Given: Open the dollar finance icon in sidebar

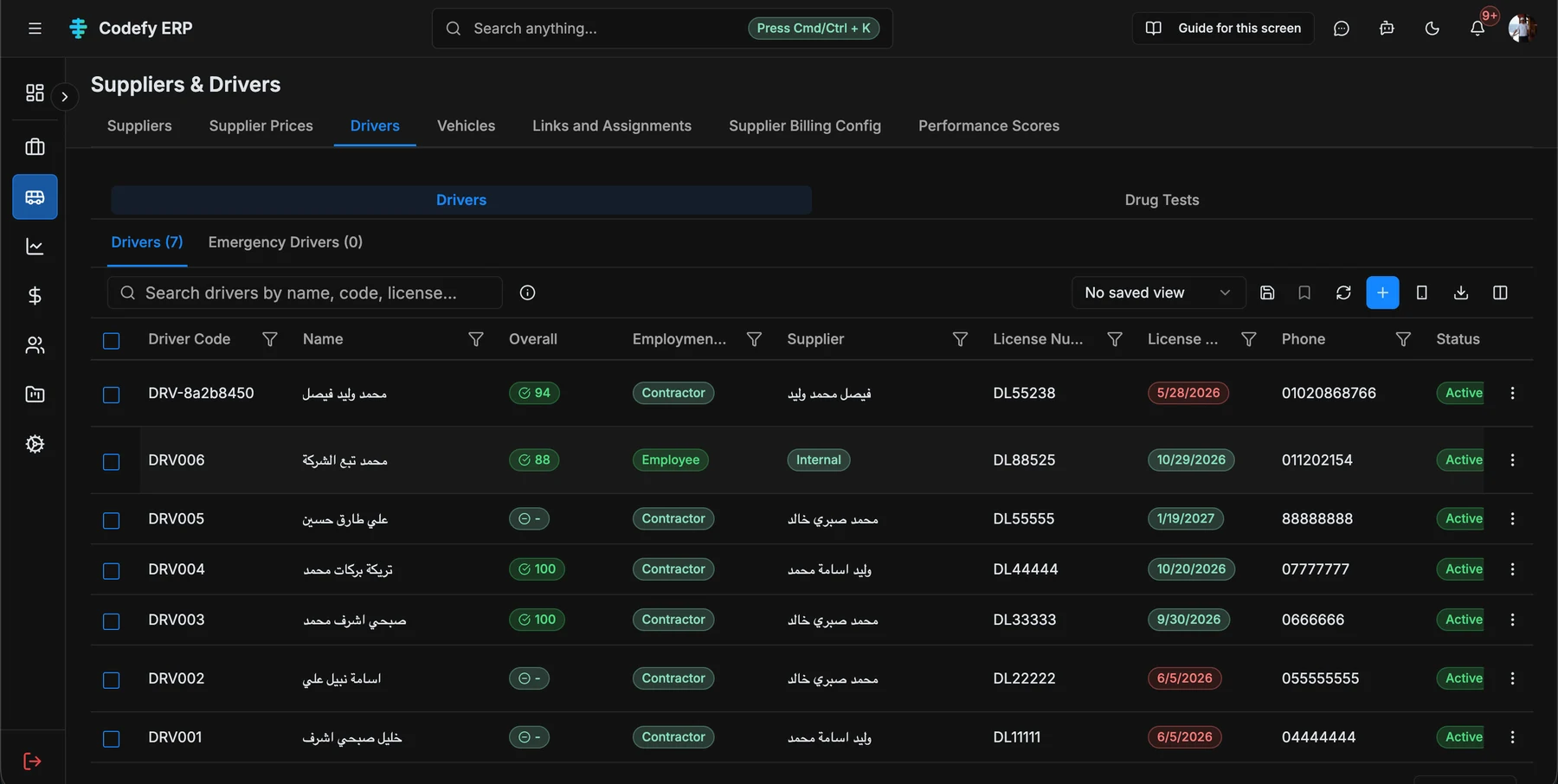Looking at the screenshot, I should [x=35, y=296].
